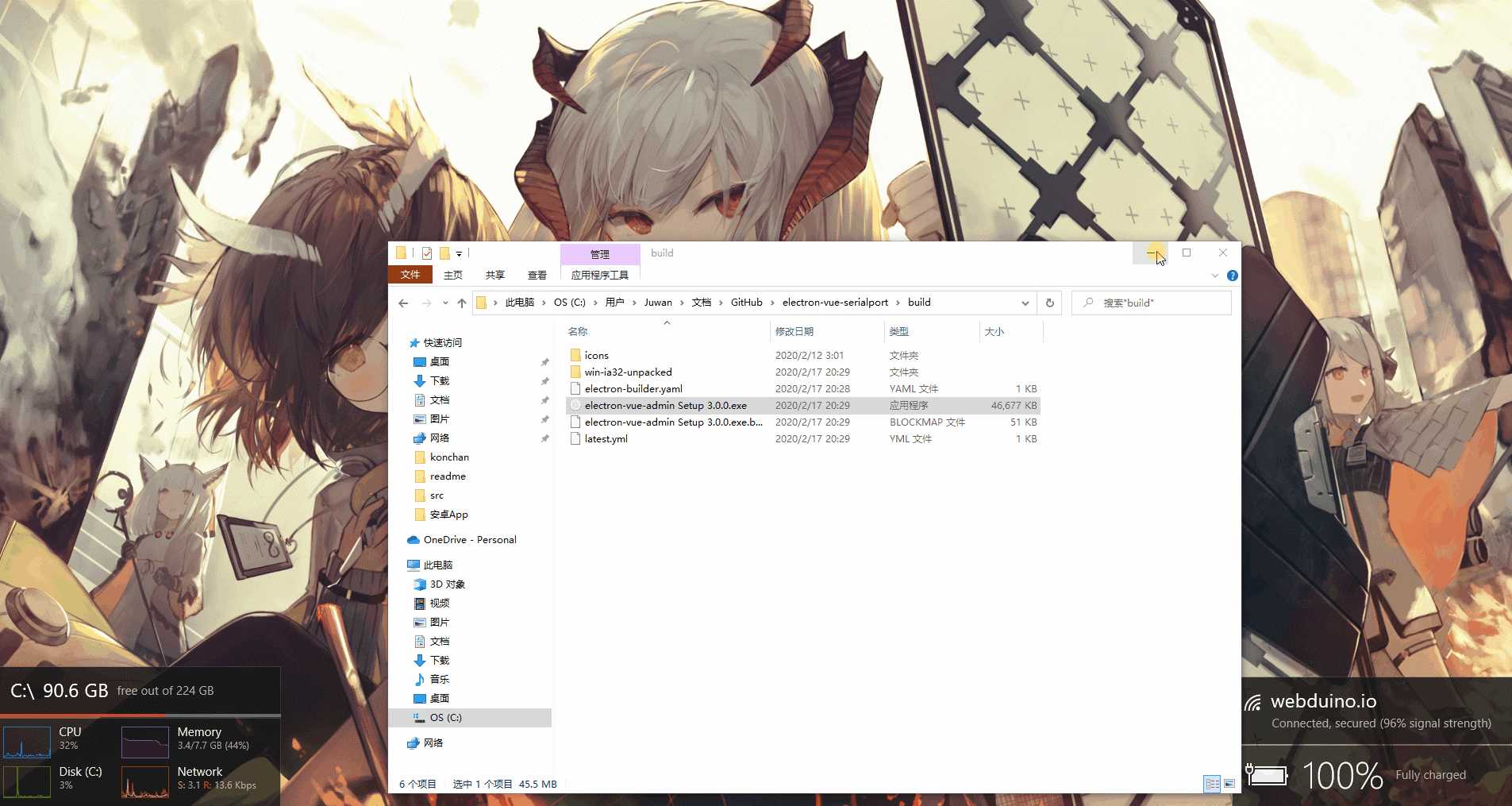Image resolution: width=1512 pixels, height=806 pixels.
Task: Open the quick access toolbar customize dropdown
Action: 459,254
